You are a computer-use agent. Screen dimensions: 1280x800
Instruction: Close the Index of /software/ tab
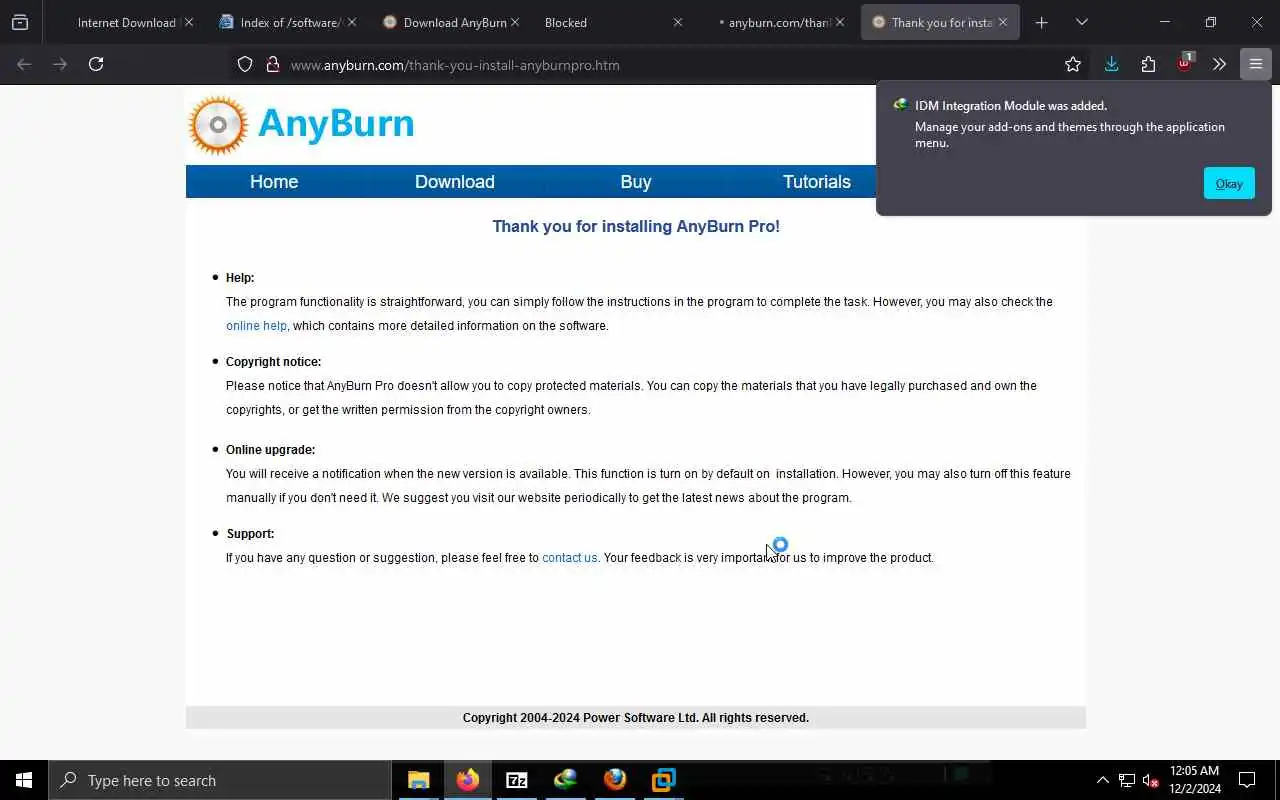tap(352, 22)
